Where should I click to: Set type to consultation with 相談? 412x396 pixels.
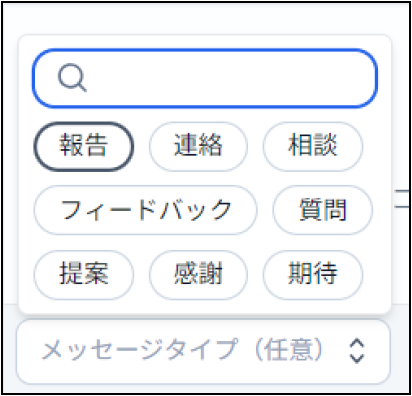(x=312, y=146)
